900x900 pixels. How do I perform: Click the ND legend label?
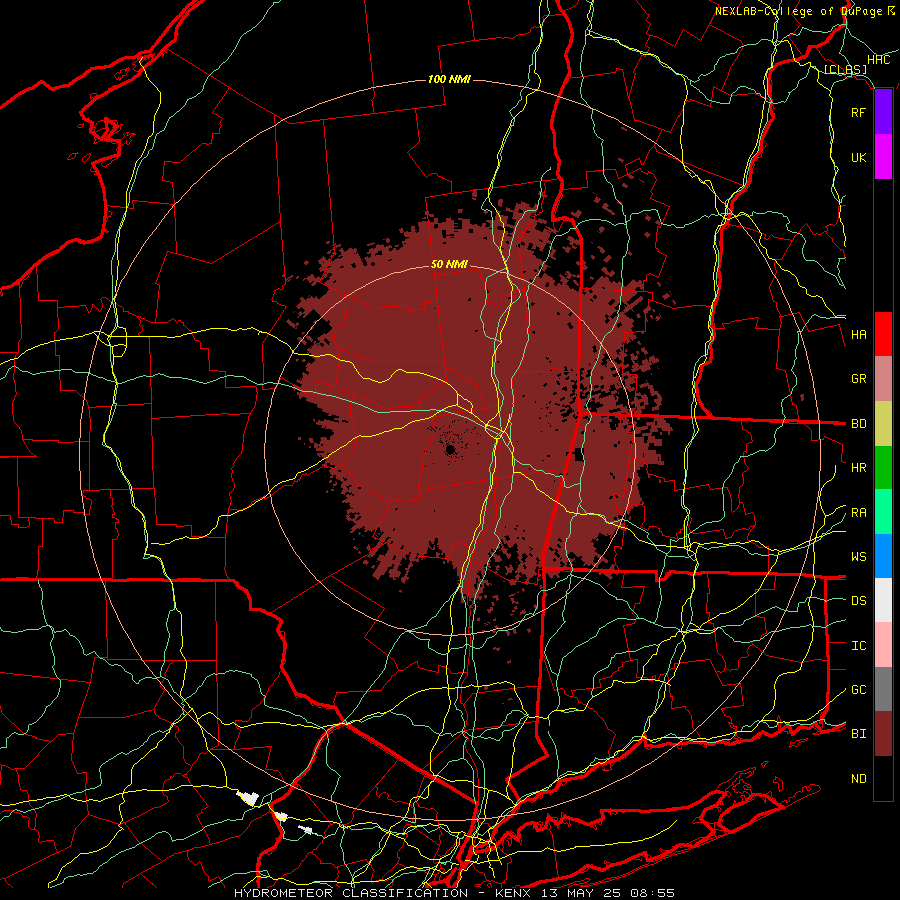(x=858, y=779)
